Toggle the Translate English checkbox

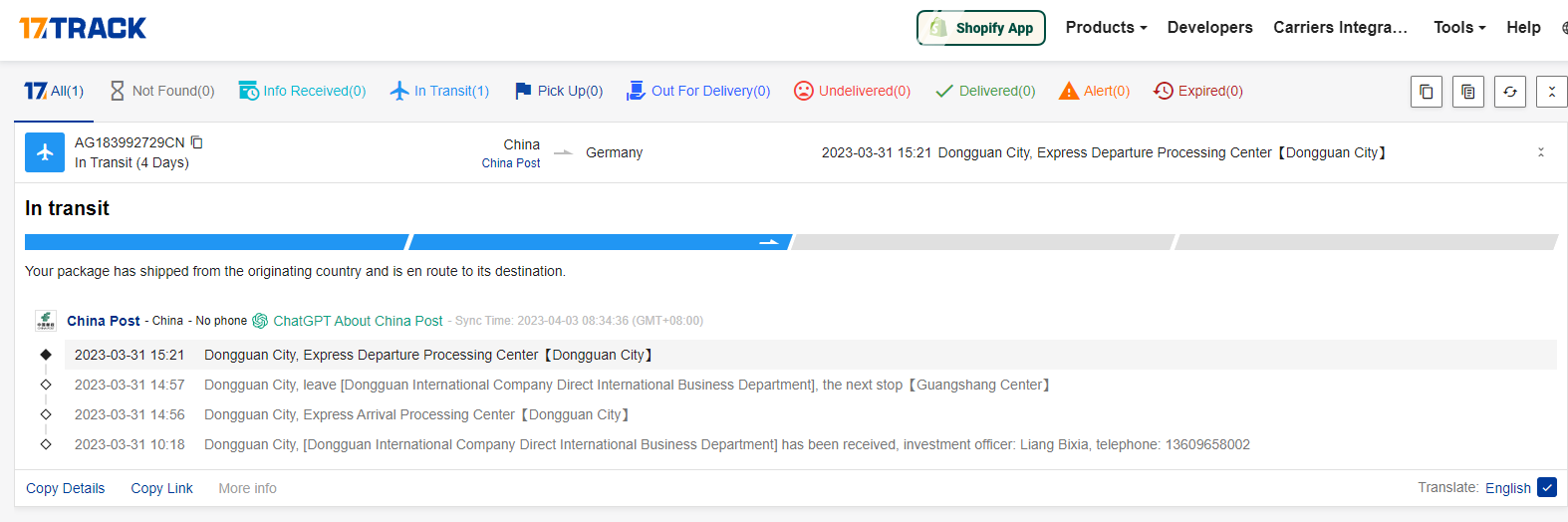pyautogui.click(x=1546, y=487)
